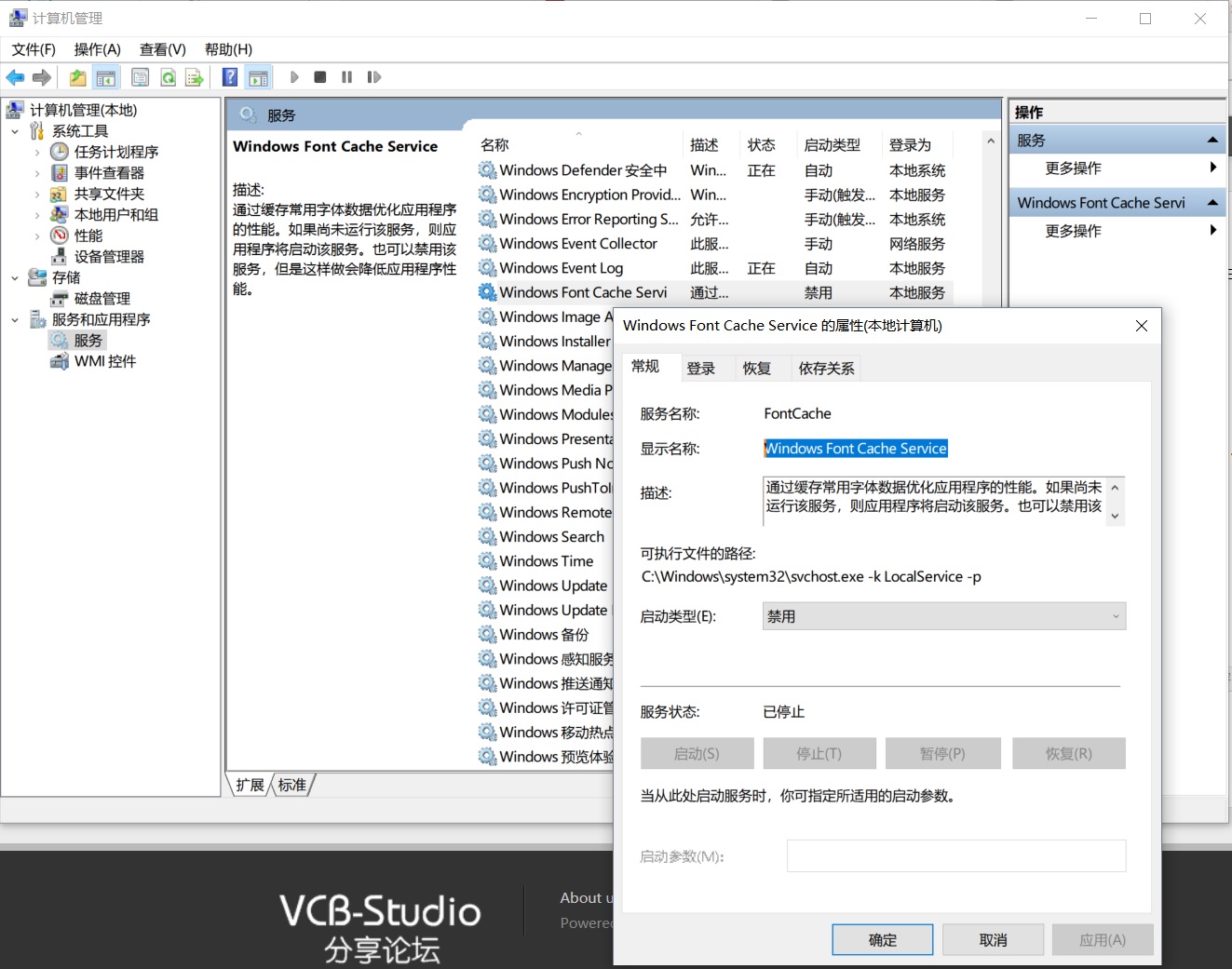Viewport: 1232px width, 969px height.
Task: Open the blue Help question mark icon
Action: click(230, 77)
